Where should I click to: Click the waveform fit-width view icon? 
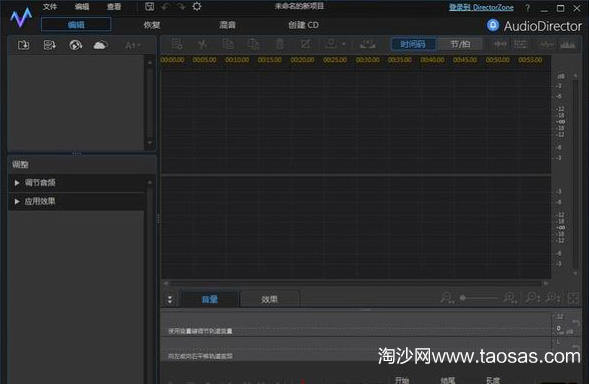pos(500,44)
